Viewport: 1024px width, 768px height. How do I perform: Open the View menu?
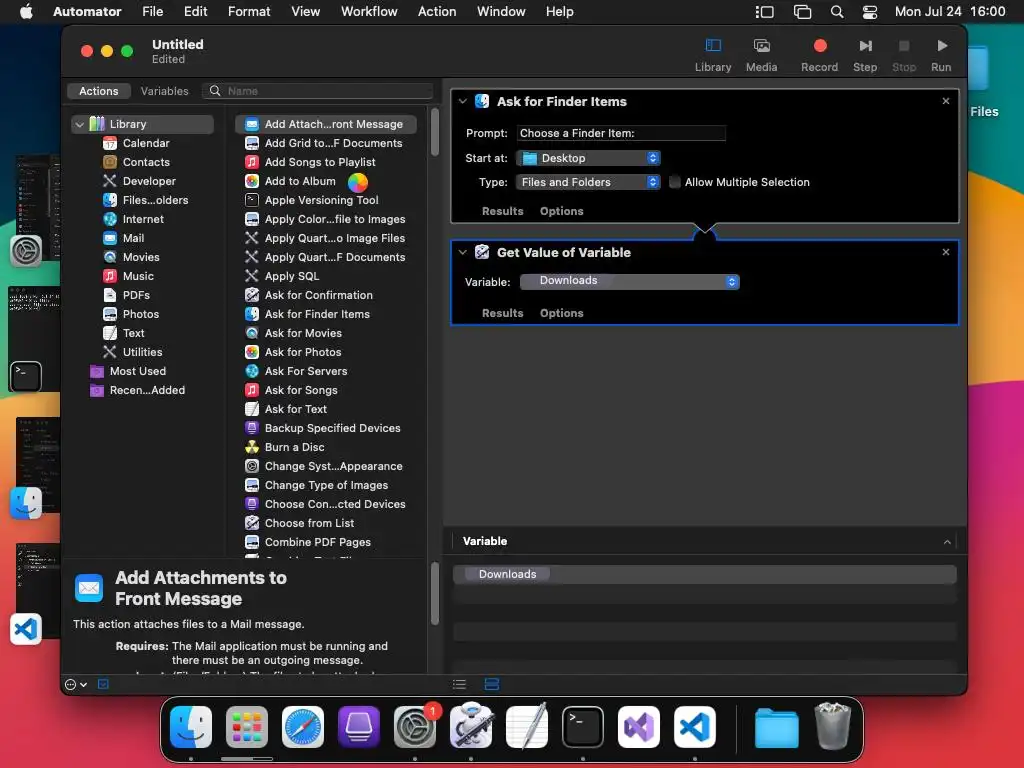point(306,12)
